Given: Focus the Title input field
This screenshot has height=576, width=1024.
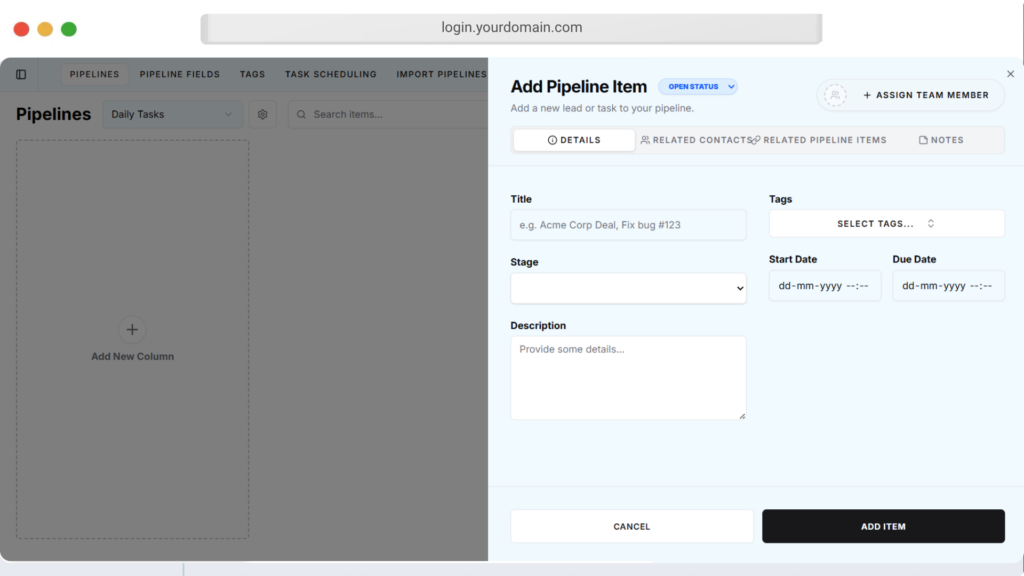Looking at the screenshot, I should [x=628, y=225].
